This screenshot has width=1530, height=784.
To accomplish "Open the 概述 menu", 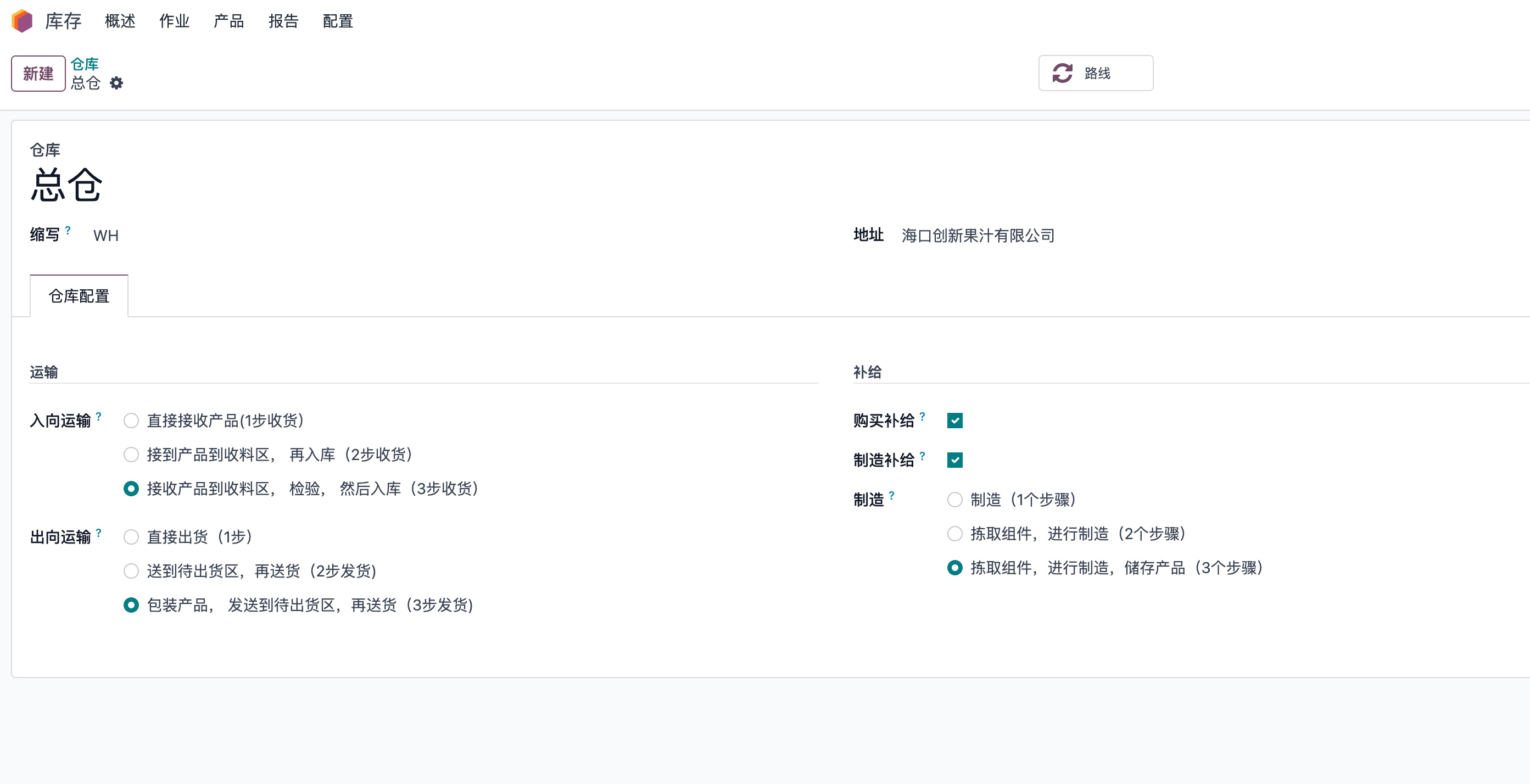I will [120, 21].
